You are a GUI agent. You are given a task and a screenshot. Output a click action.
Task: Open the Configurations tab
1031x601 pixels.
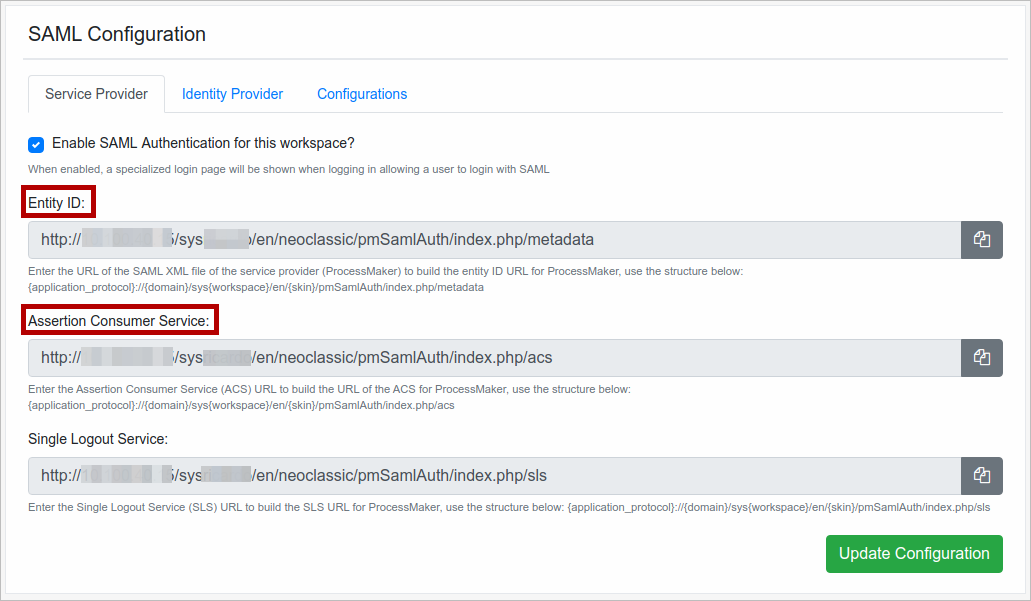tap(362, 94)
